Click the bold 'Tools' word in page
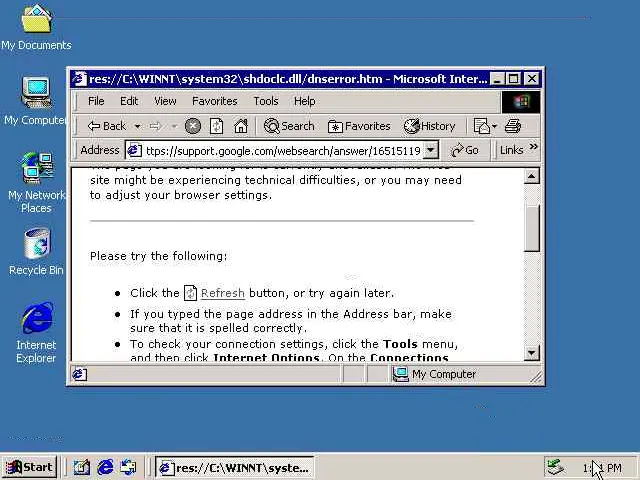Viewport: 640px width, 480px height. (x=400, y=344)
